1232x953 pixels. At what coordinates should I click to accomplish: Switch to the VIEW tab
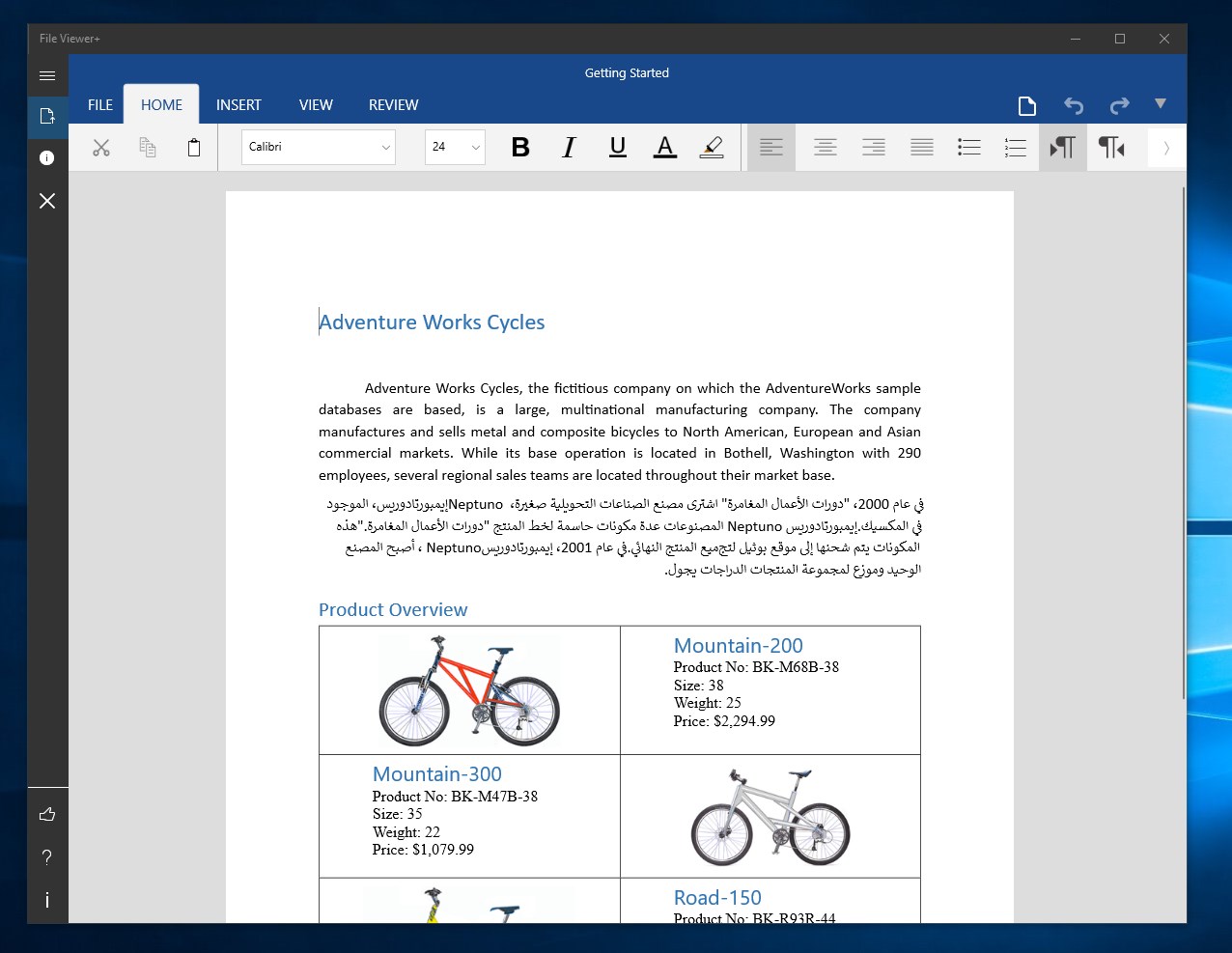click(x=316, y=104)
